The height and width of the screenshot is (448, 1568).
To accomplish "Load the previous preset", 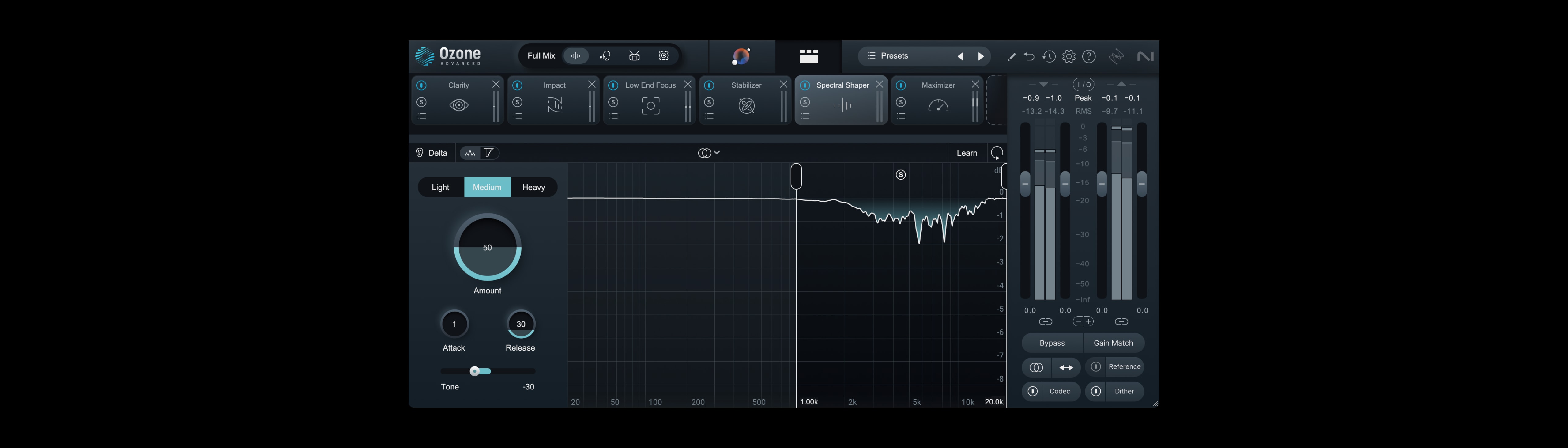I will point(960,57).
